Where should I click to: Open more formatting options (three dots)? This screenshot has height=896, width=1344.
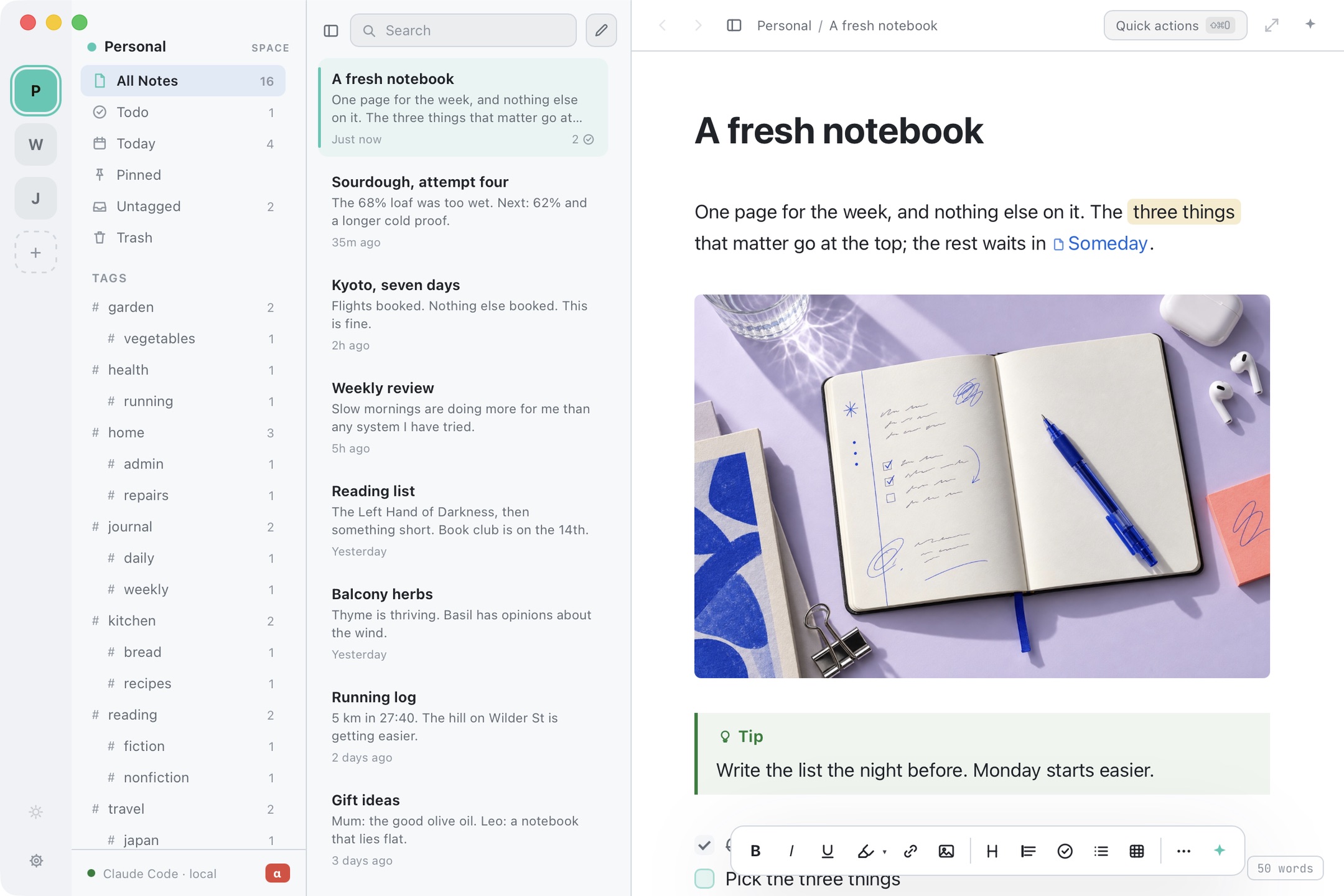[1183, 851]
